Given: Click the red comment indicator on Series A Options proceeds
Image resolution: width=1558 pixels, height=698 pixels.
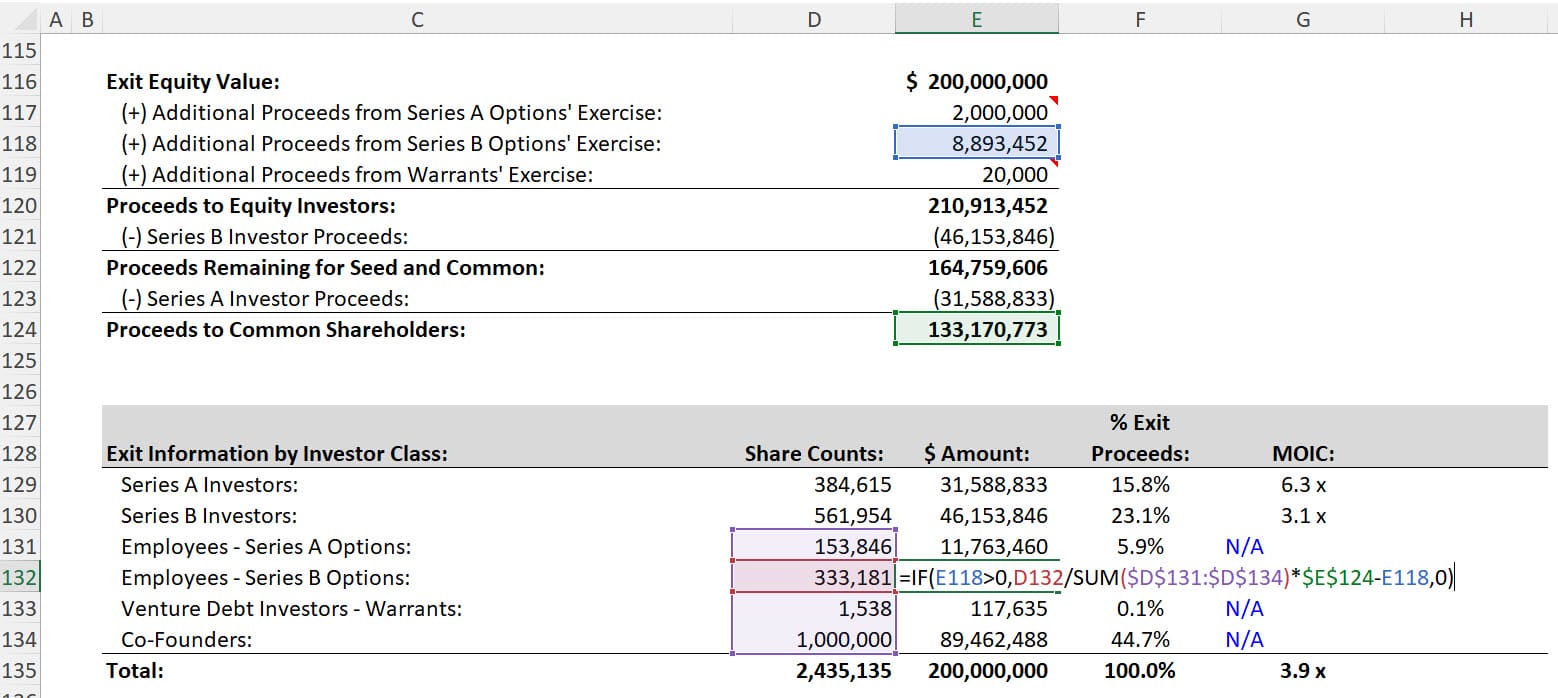Looking at the screenshot, I should (x=1054, y=100).
